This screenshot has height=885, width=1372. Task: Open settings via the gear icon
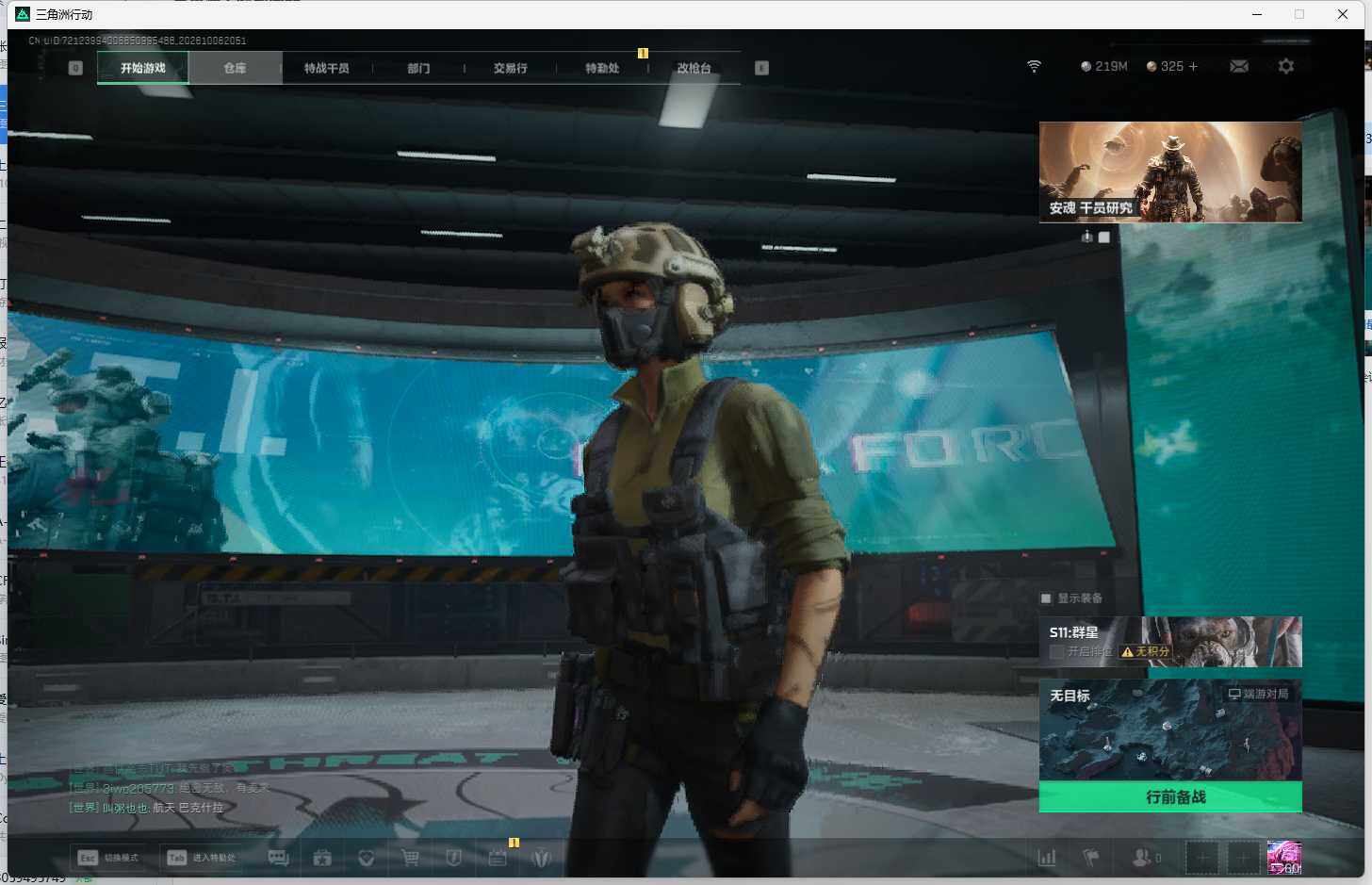tap(1286, 66)
